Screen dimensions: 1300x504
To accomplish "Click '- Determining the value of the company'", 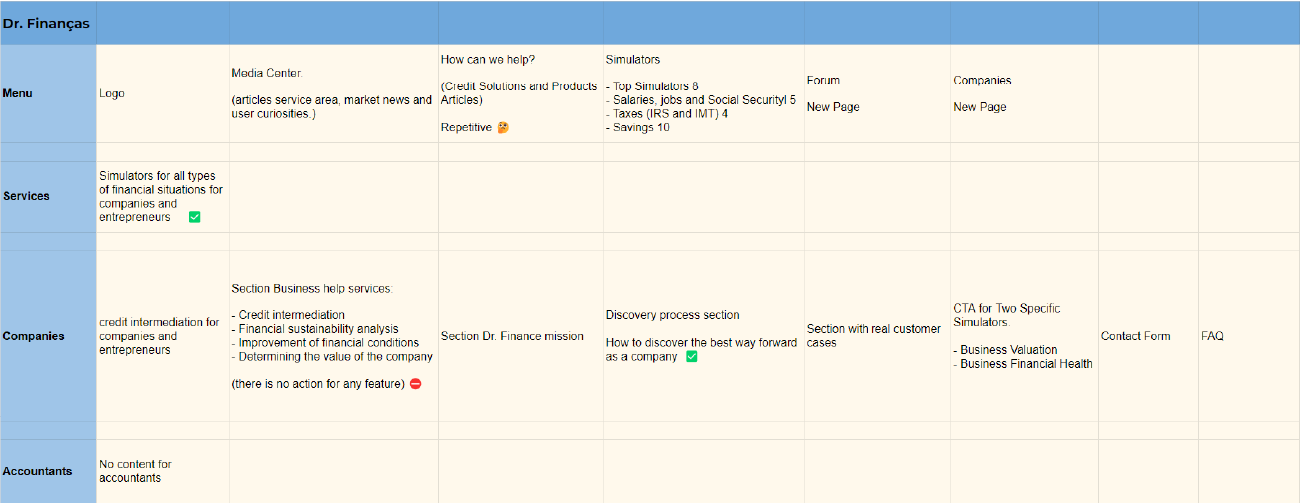I will [x=332, y=357].
